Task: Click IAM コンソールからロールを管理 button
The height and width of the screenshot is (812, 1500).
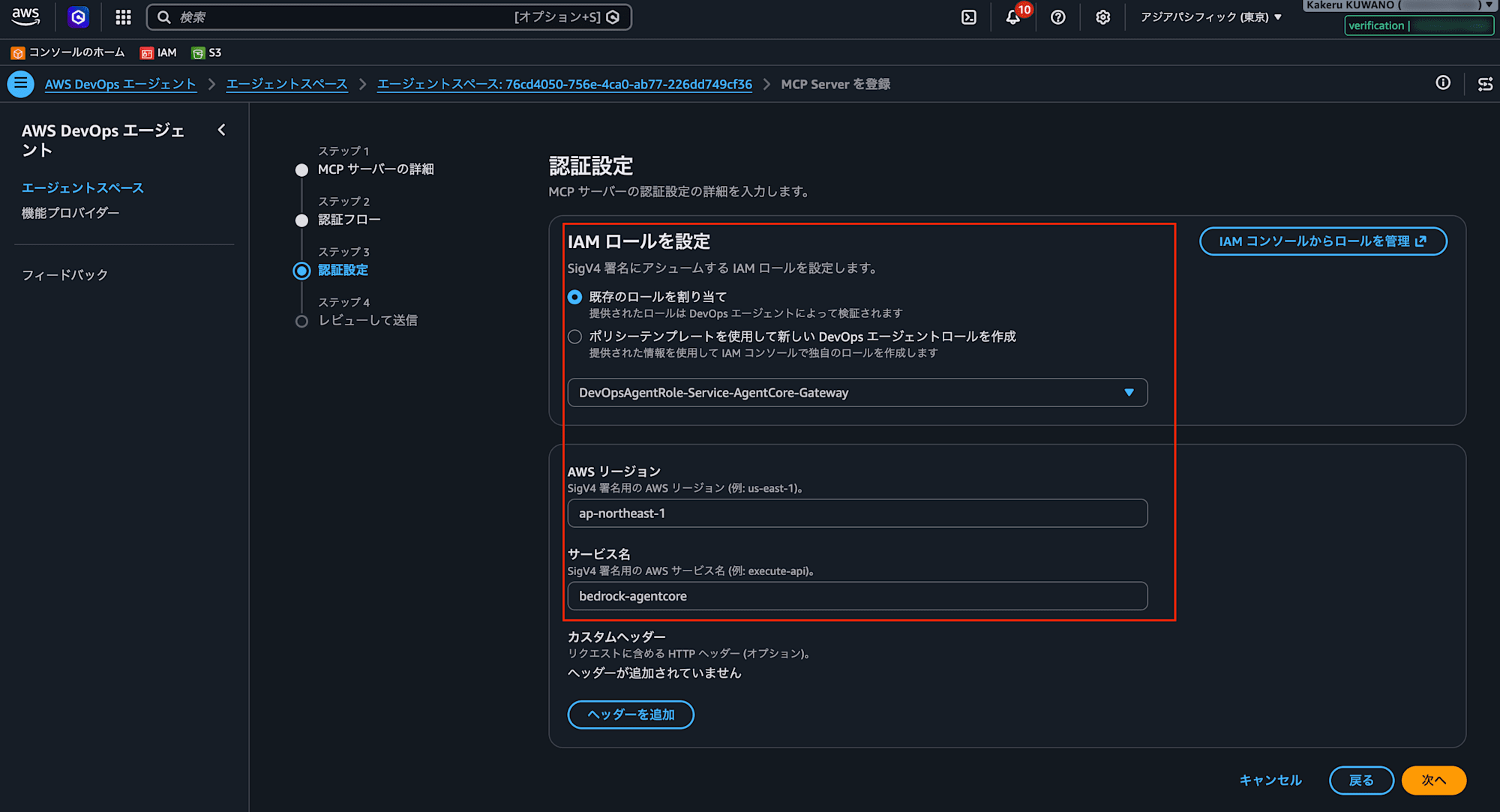Action: [x=1323, y=241]
